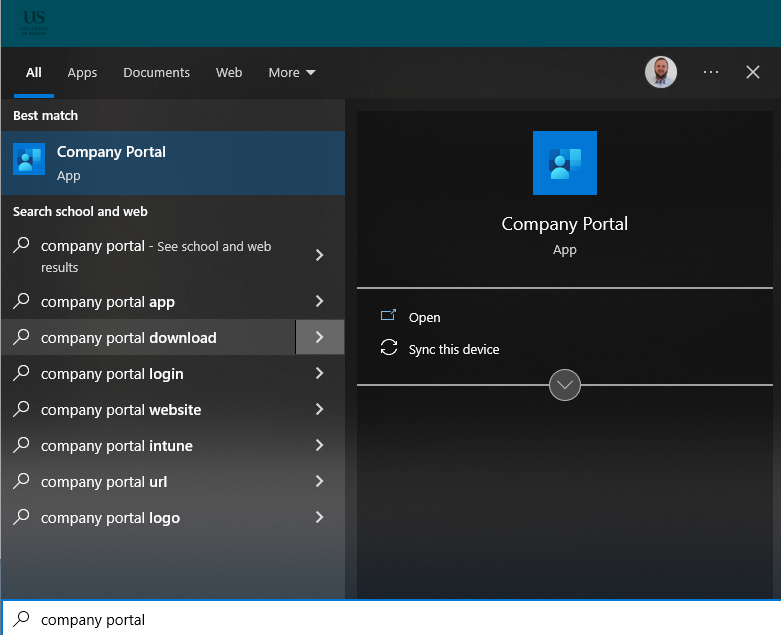
Task: Expand arrow for company portal app
Action: click(x=320, y=301)
